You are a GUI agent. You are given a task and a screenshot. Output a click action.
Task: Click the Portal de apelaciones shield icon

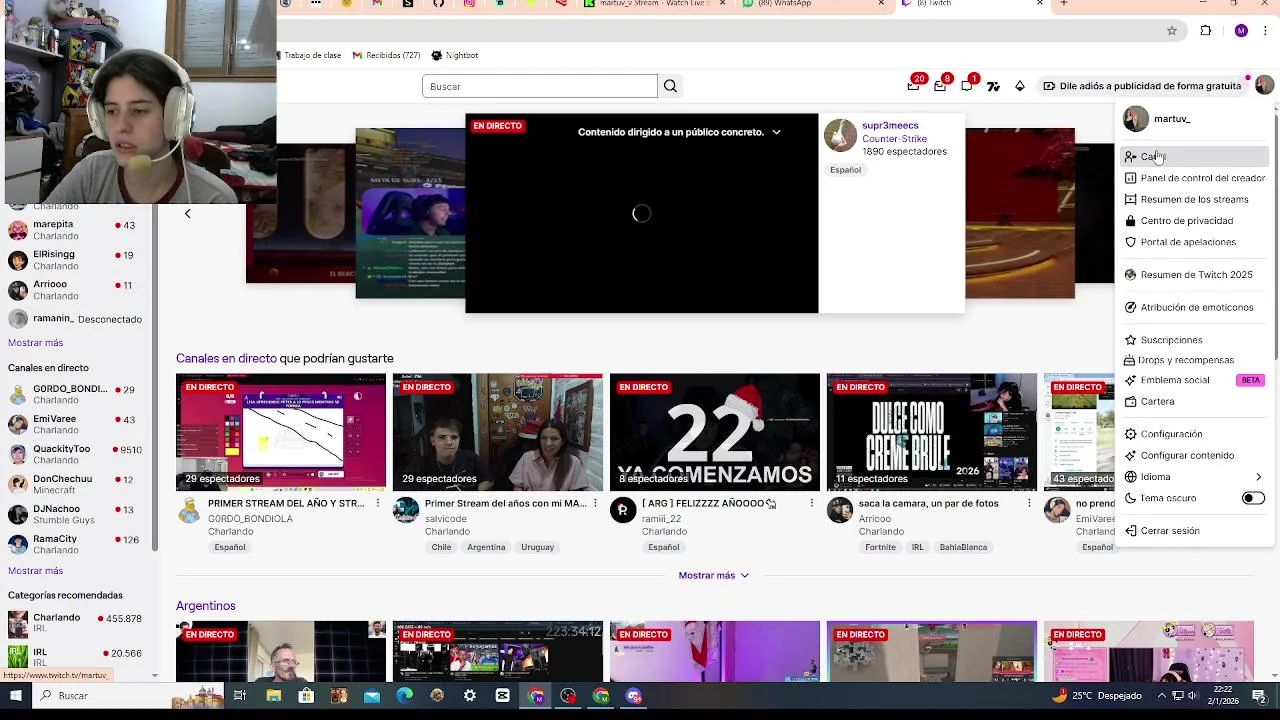pos(1130,242)
